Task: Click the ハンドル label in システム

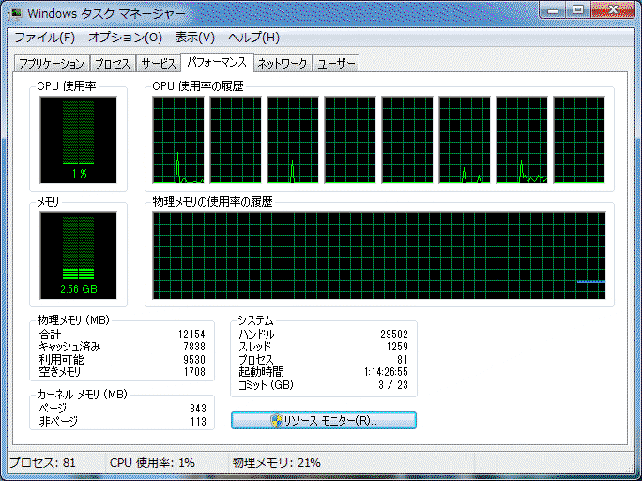Action: [x=256, y=334]
